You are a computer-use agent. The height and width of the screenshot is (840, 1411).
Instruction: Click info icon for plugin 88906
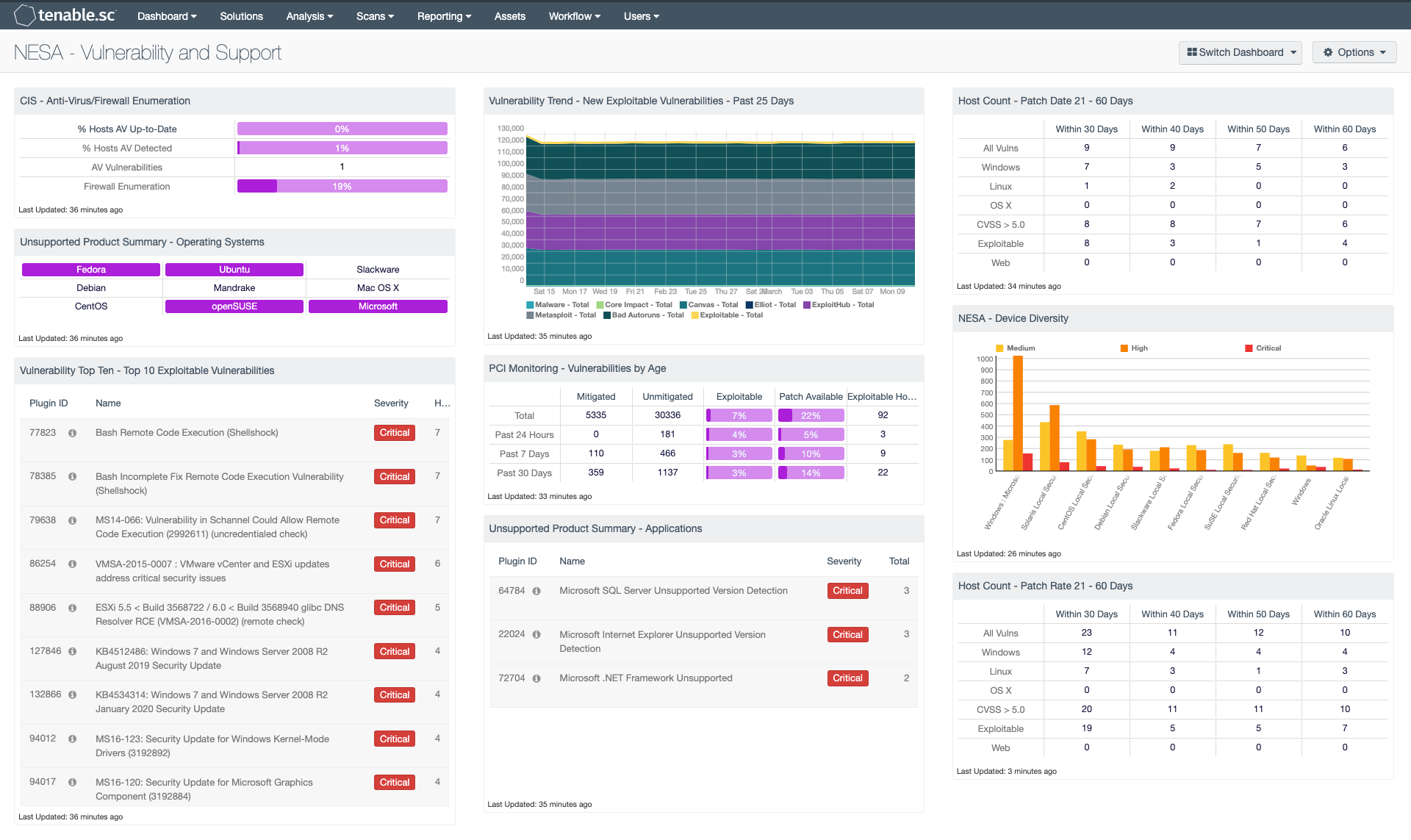(x=73, y=608)
